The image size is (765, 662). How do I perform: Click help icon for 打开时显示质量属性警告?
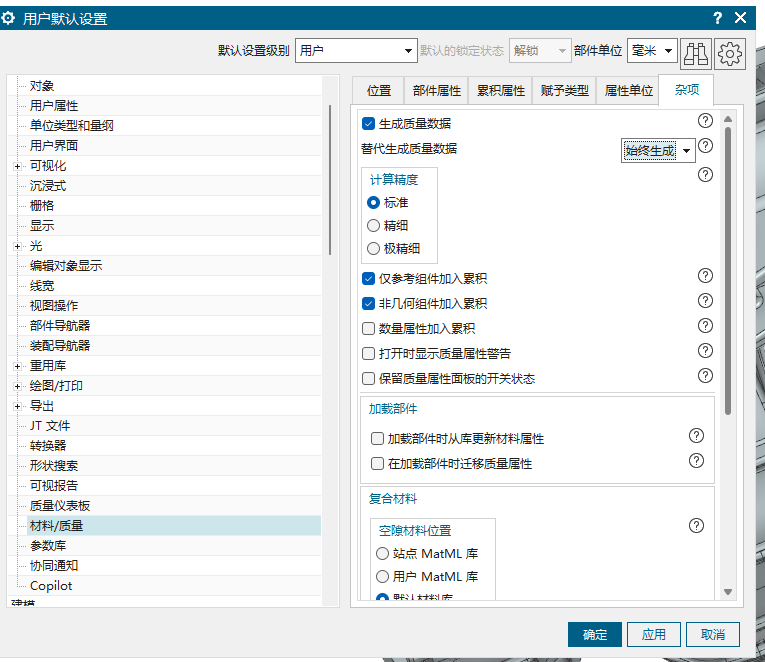coord(705,351)
